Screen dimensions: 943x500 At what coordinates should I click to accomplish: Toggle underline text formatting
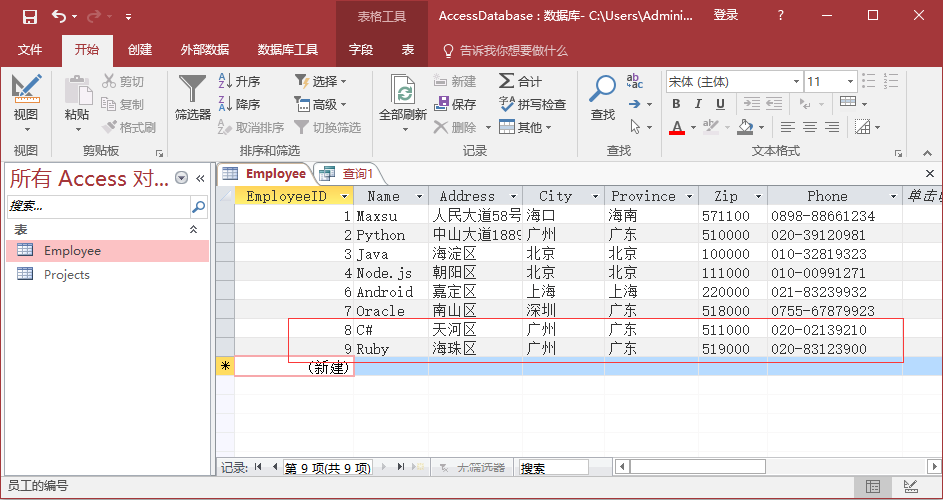pos(720,104)
